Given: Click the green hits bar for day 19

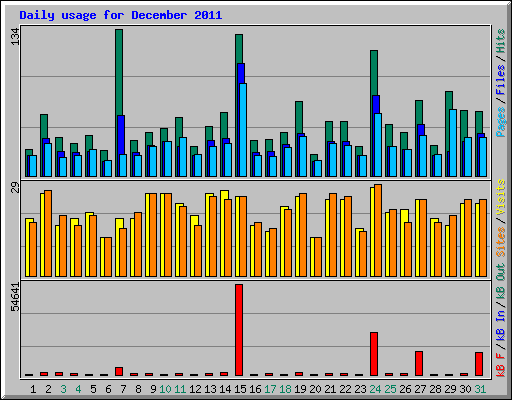Looking at the screenshot, I should pos(299,117).
